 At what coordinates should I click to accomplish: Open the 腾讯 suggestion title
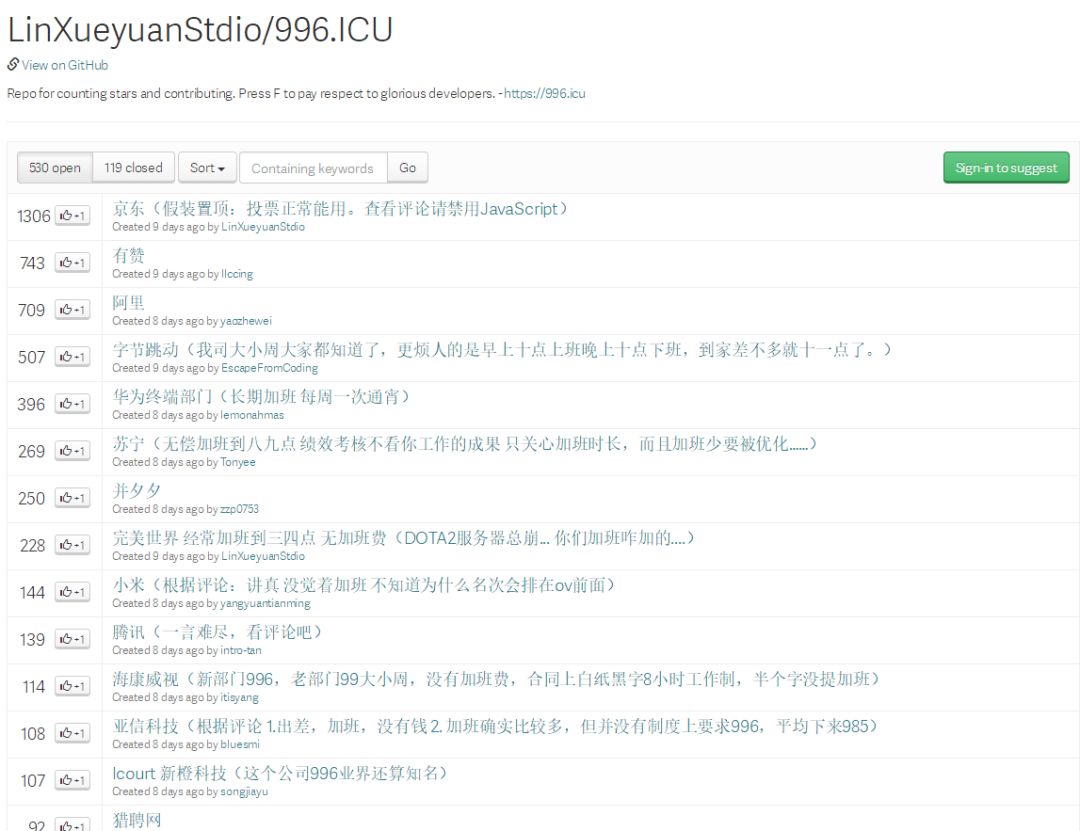(x=216, y=632)
